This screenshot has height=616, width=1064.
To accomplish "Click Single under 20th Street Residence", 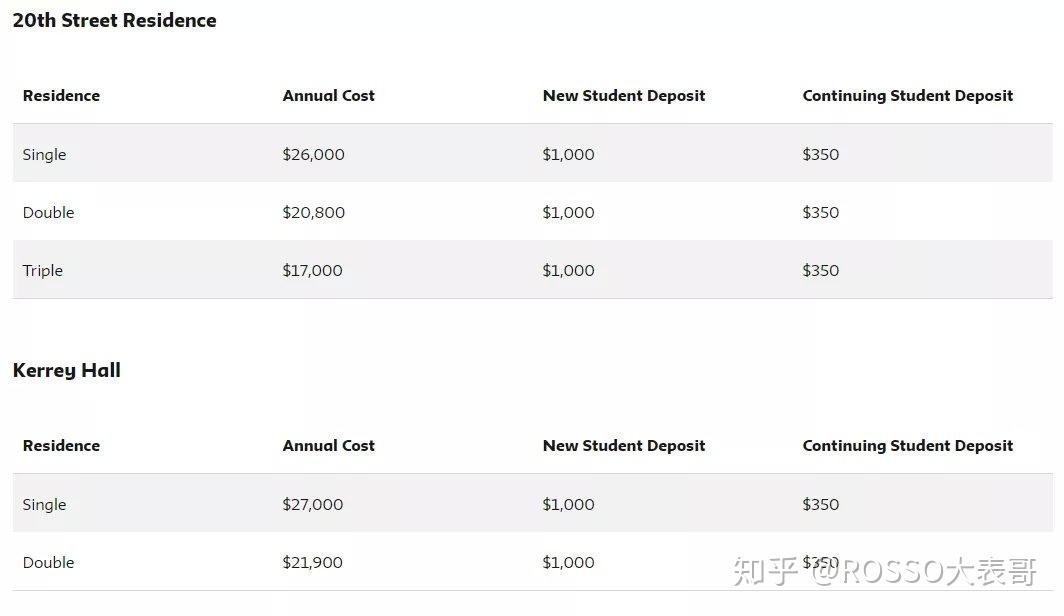I will (x=44, y=155).
